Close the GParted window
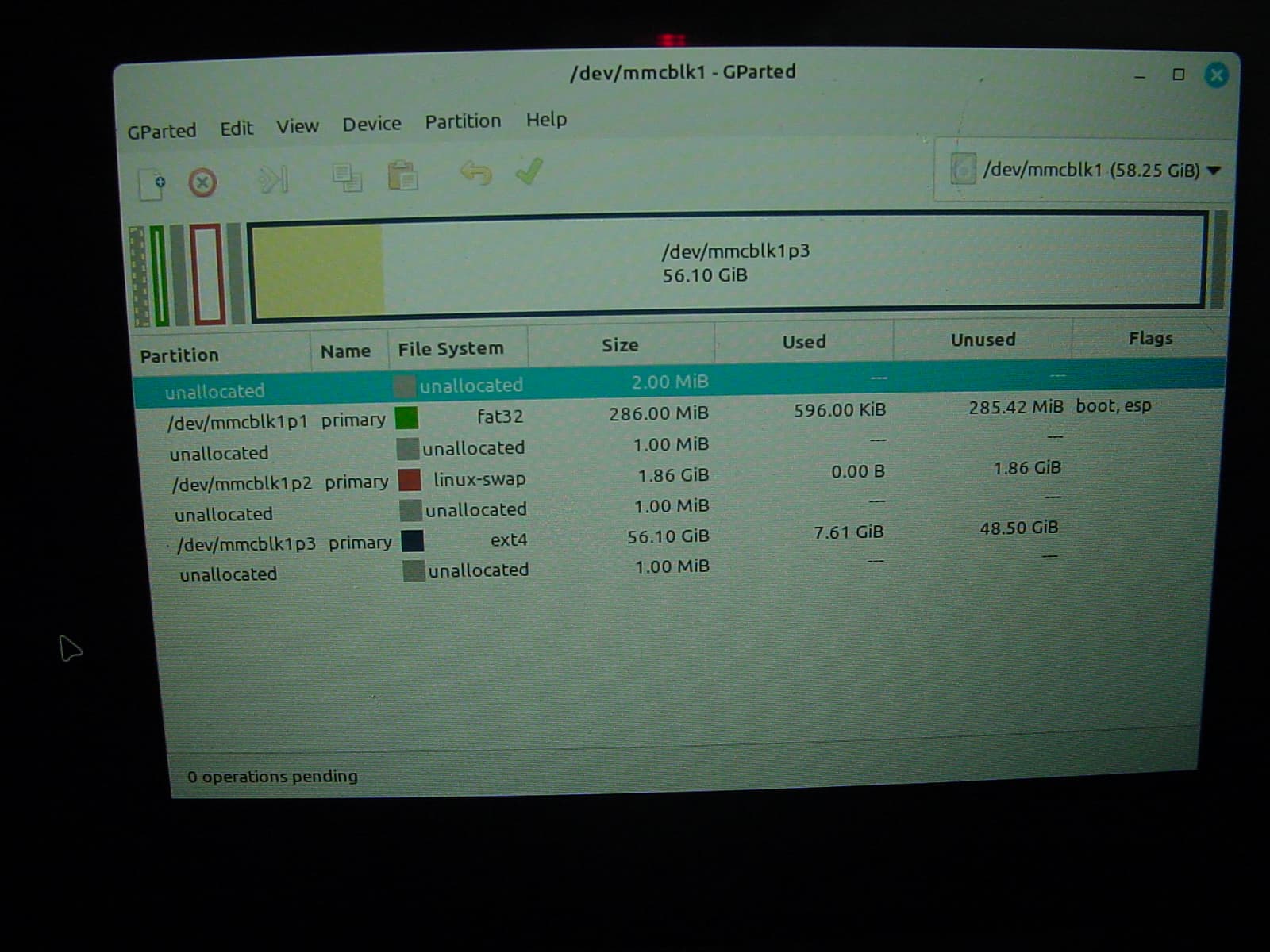Screen dimensions: 1270x952 coord(1216,75)
